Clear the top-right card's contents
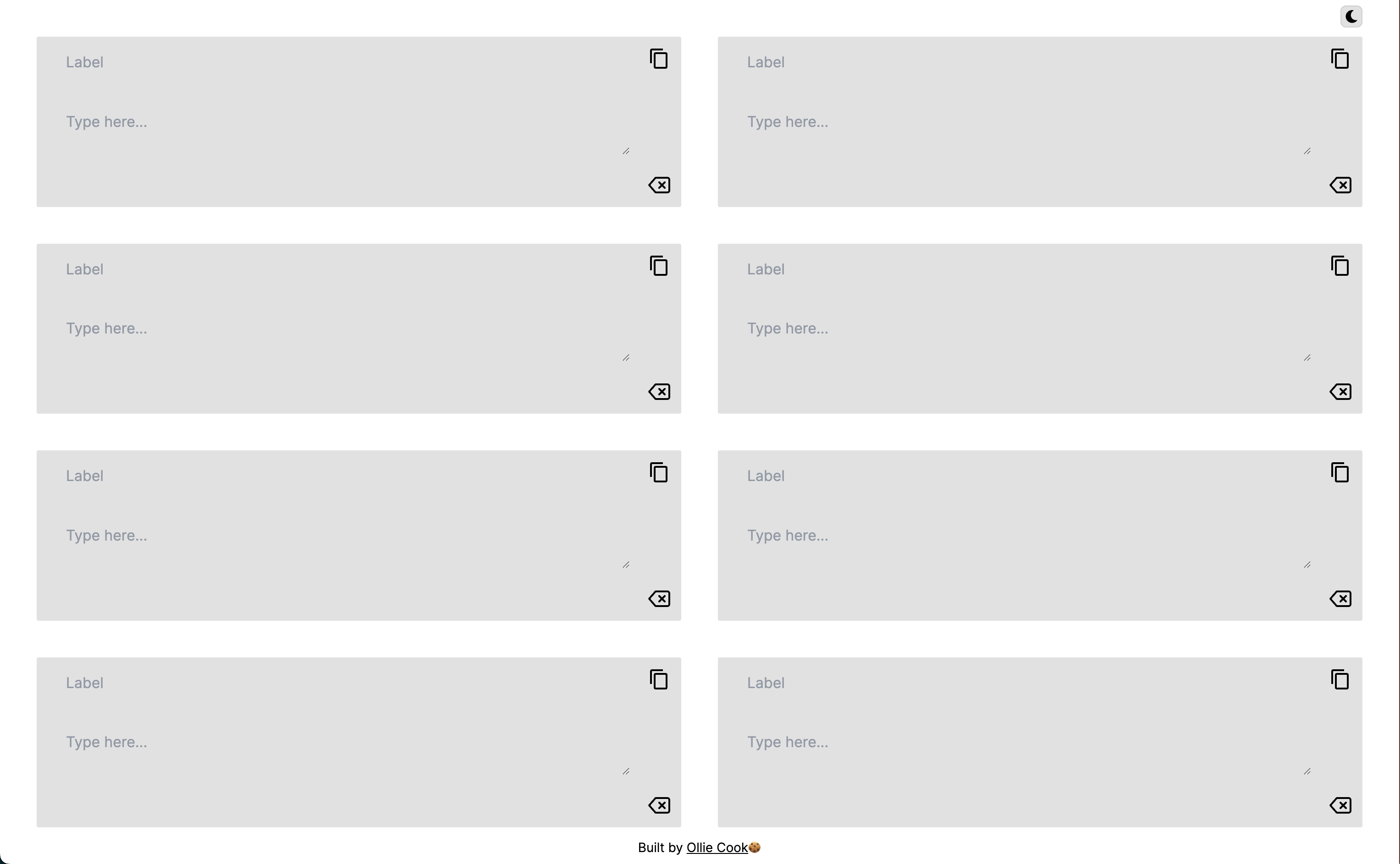The image size is (1400, 864). (1340, 185)
